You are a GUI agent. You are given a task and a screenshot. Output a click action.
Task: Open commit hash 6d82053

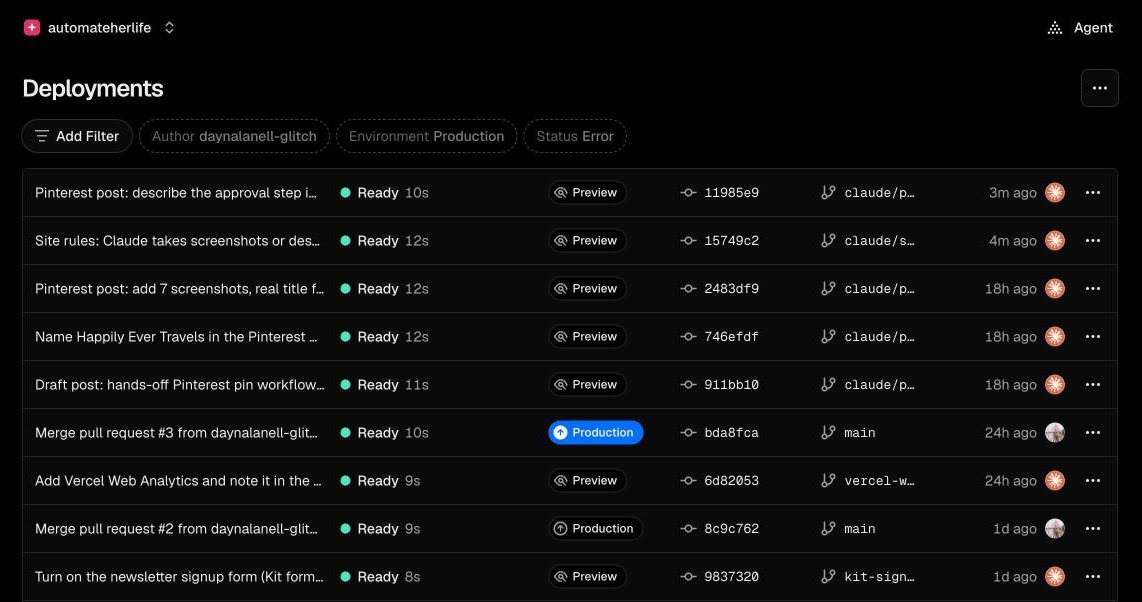(x=731, y=481)
